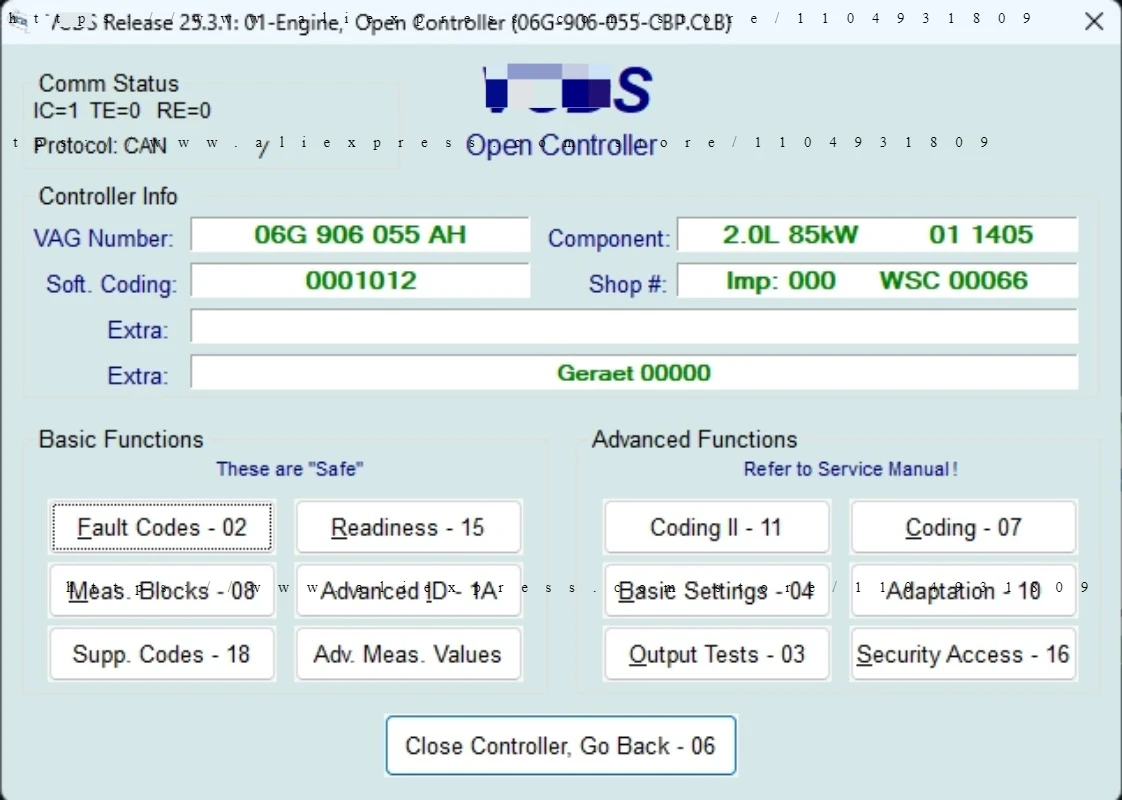Click Adv. Meas. Values button

coord(409,654)
